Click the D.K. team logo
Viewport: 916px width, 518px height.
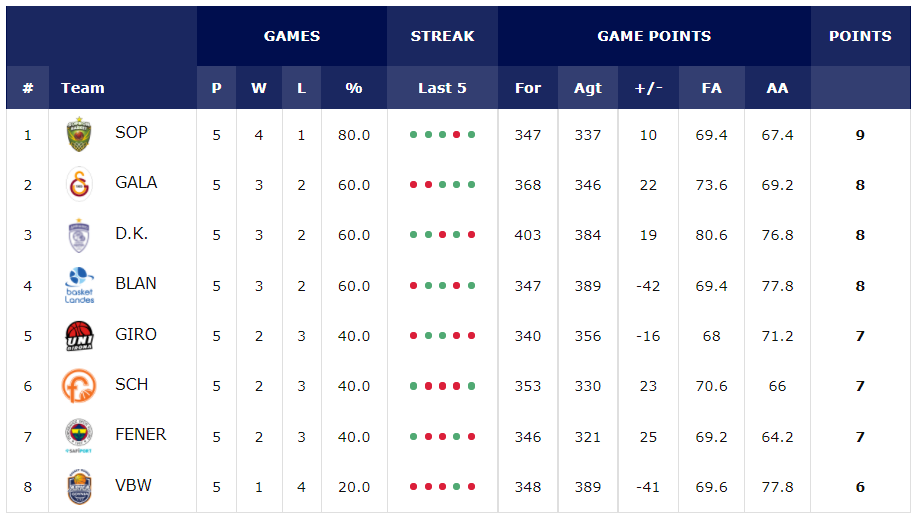tap(79, 235)
